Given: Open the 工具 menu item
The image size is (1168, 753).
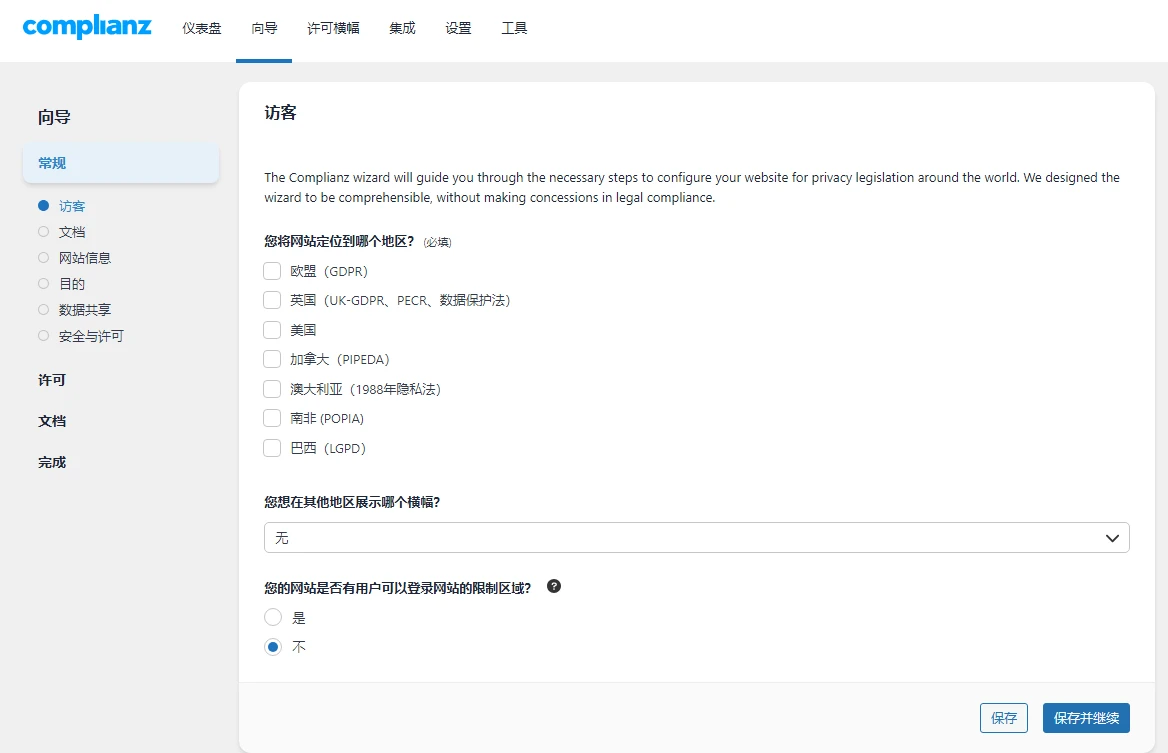Looking at the screenshot, I should pos(514,28).
